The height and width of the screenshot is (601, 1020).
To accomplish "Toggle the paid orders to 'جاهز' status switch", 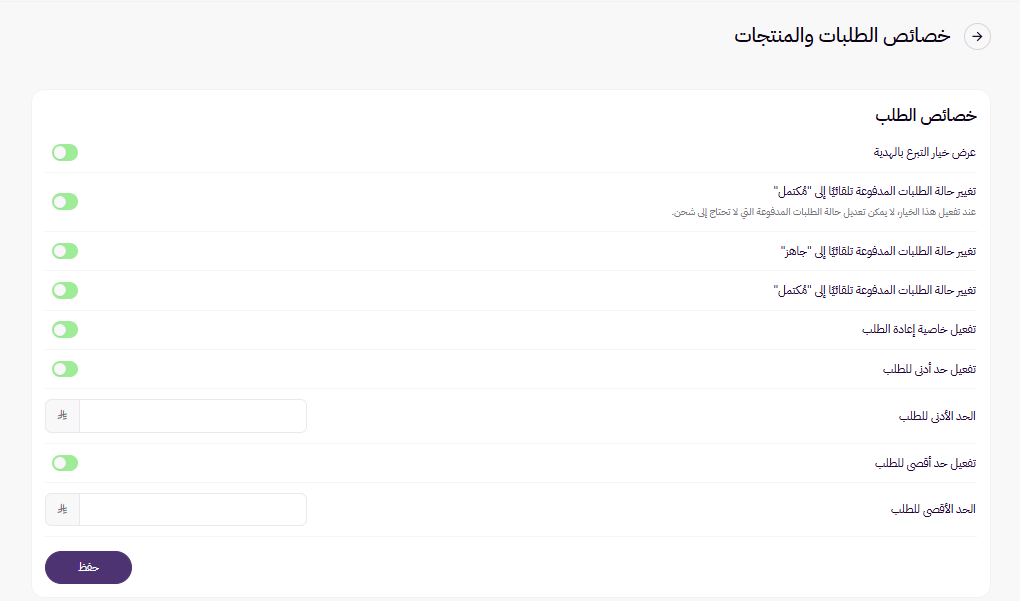I will tap(64, 251).
